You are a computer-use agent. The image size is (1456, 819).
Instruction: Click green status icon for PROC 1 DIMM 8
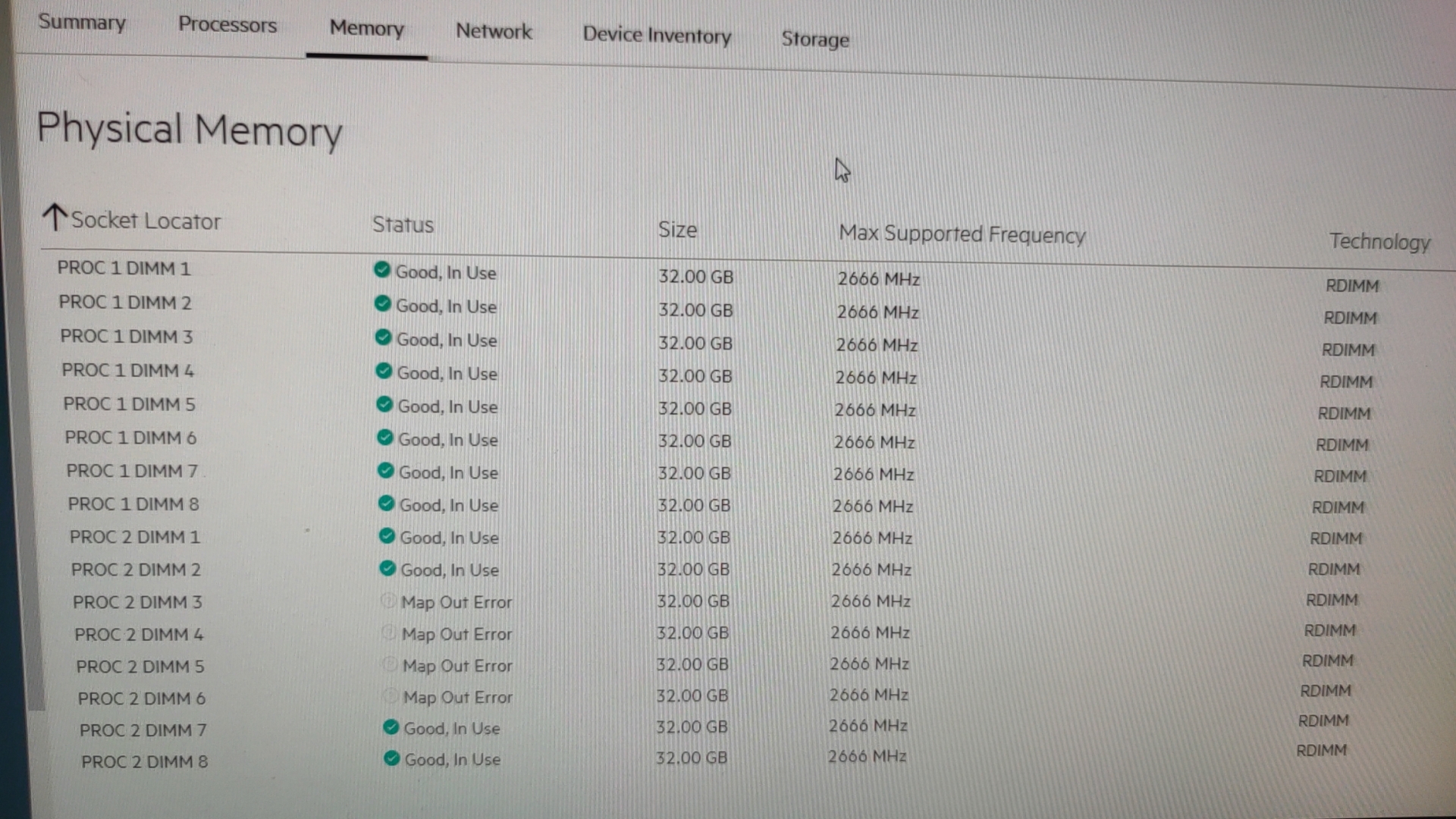point(386,504)
